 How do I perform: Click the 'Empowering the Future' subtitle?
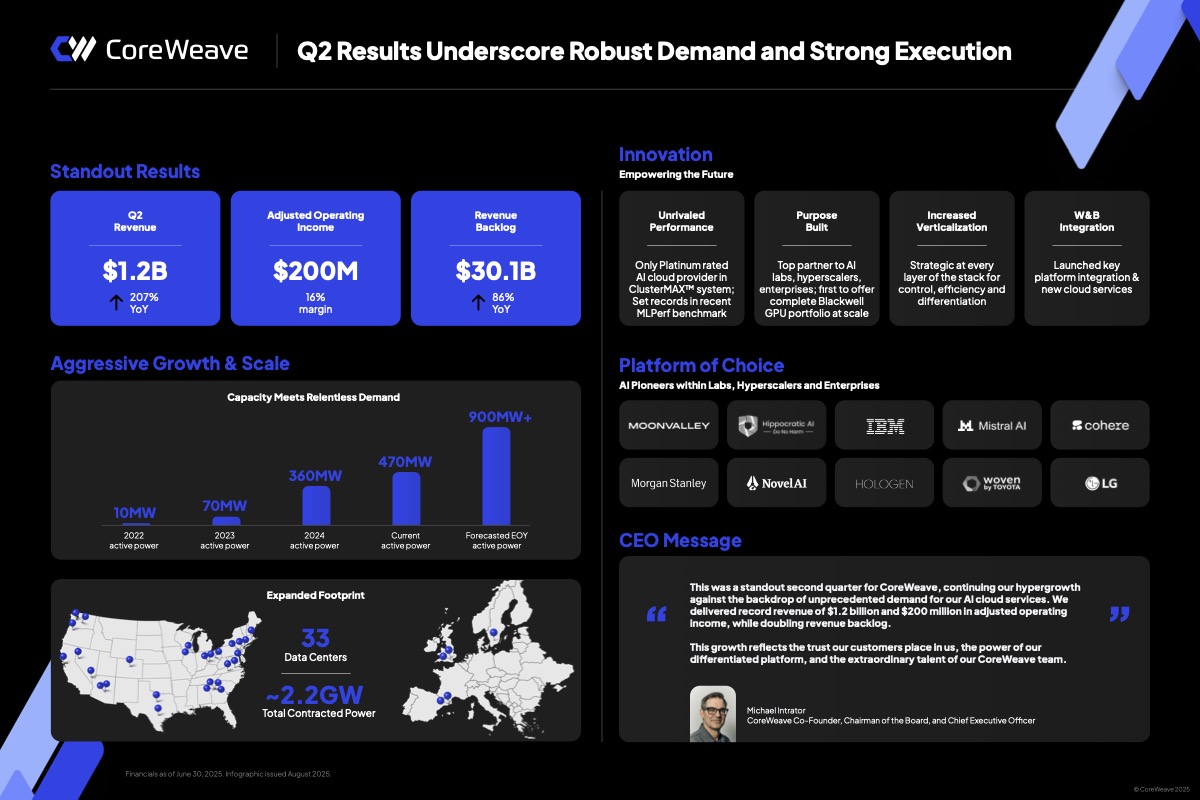click(676, 174)
